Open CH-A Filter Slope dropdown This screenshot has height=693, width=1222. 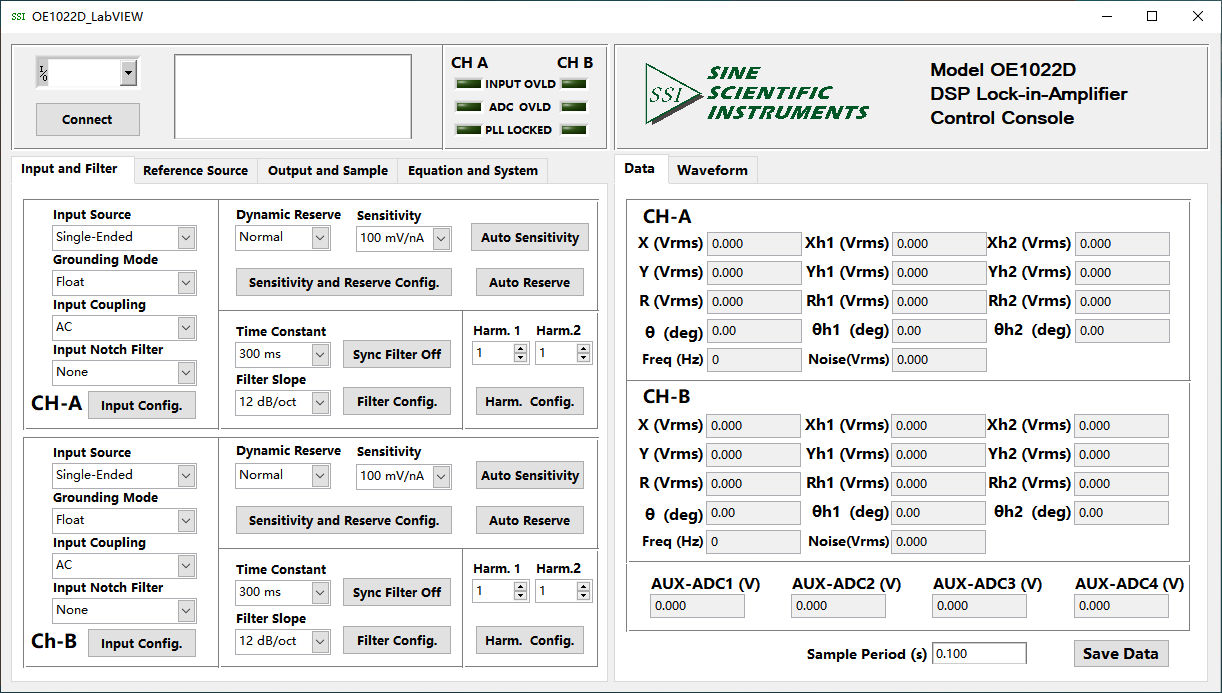click(x=320, y=402)
